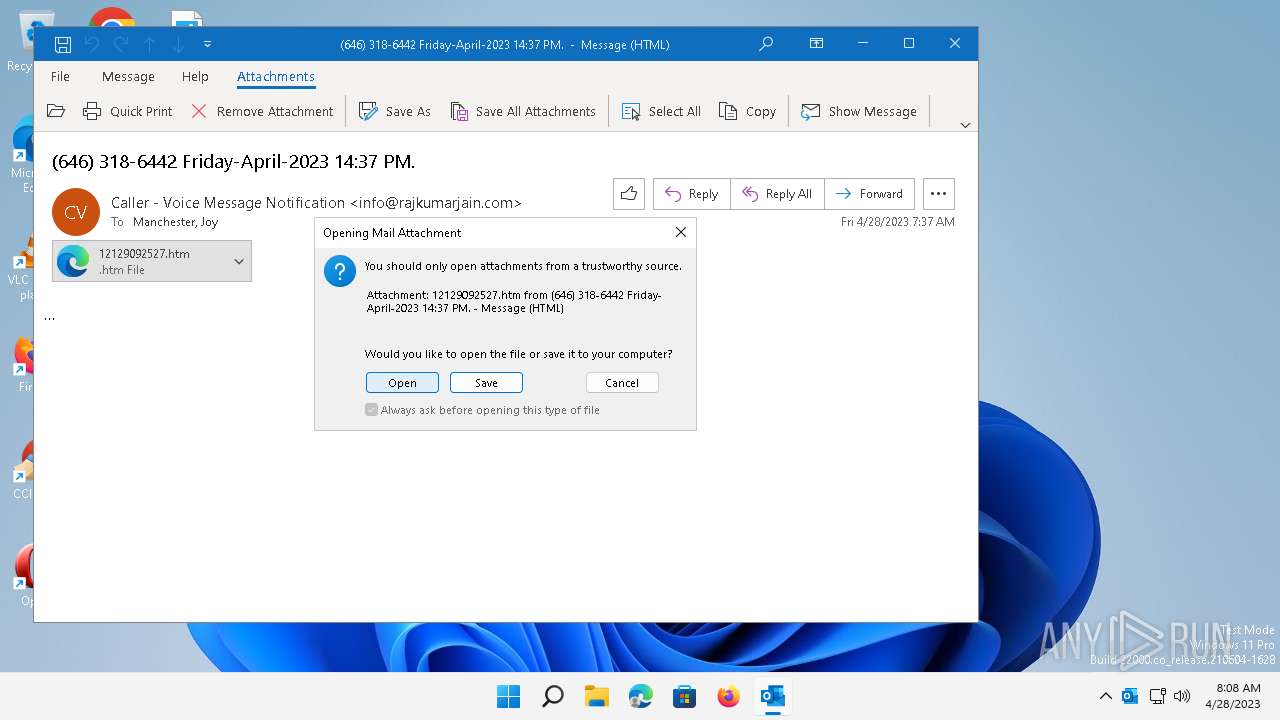Click the volume tray icon
Screen dimensions: 1280x720
click(1182, 696)
